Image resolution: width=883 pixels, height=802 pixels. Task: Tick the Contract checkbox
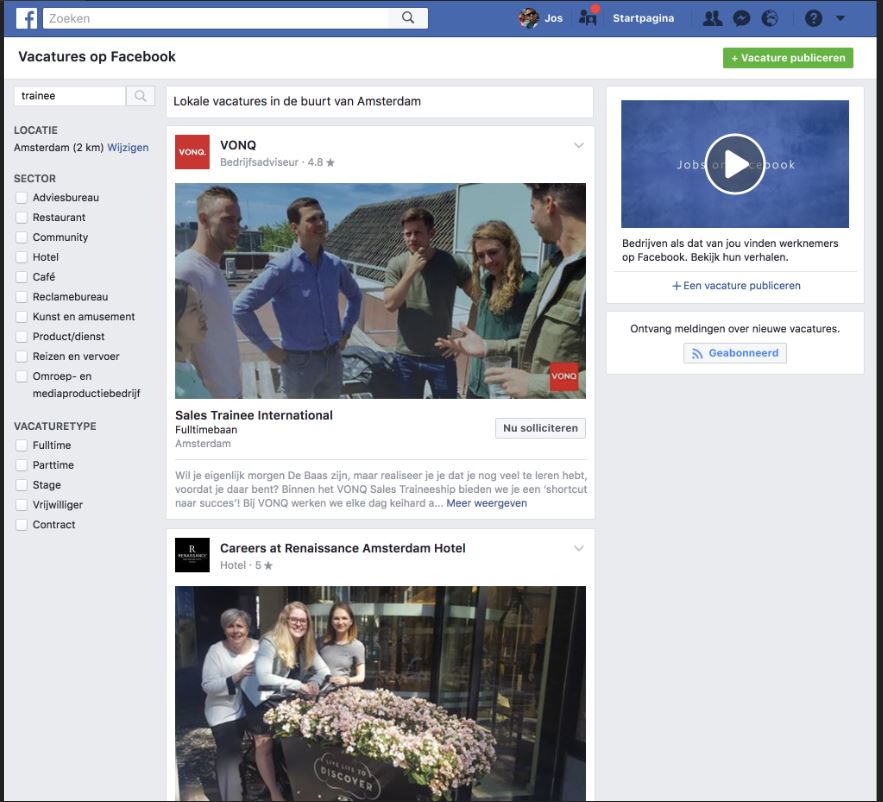pos(21,524)
